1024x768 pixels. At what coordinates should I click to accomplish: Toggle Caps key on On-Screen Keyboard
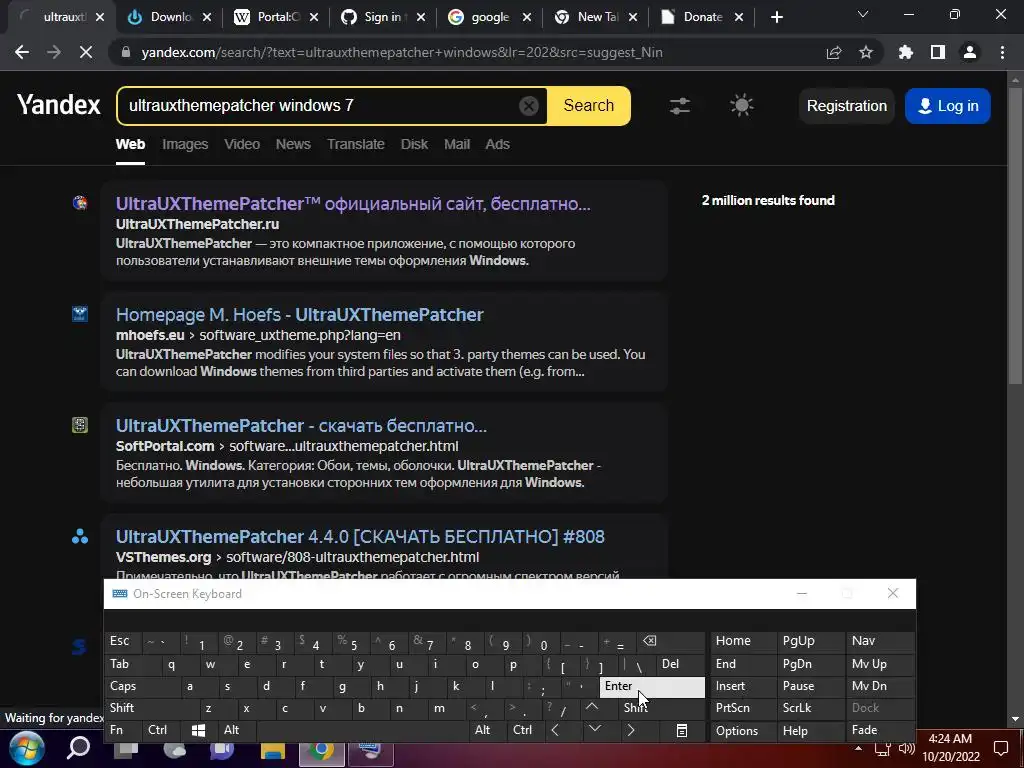(x=141, y=686)
